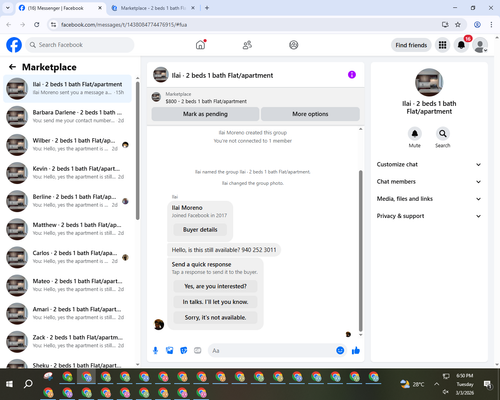Click the group photo in right panel

429,82
